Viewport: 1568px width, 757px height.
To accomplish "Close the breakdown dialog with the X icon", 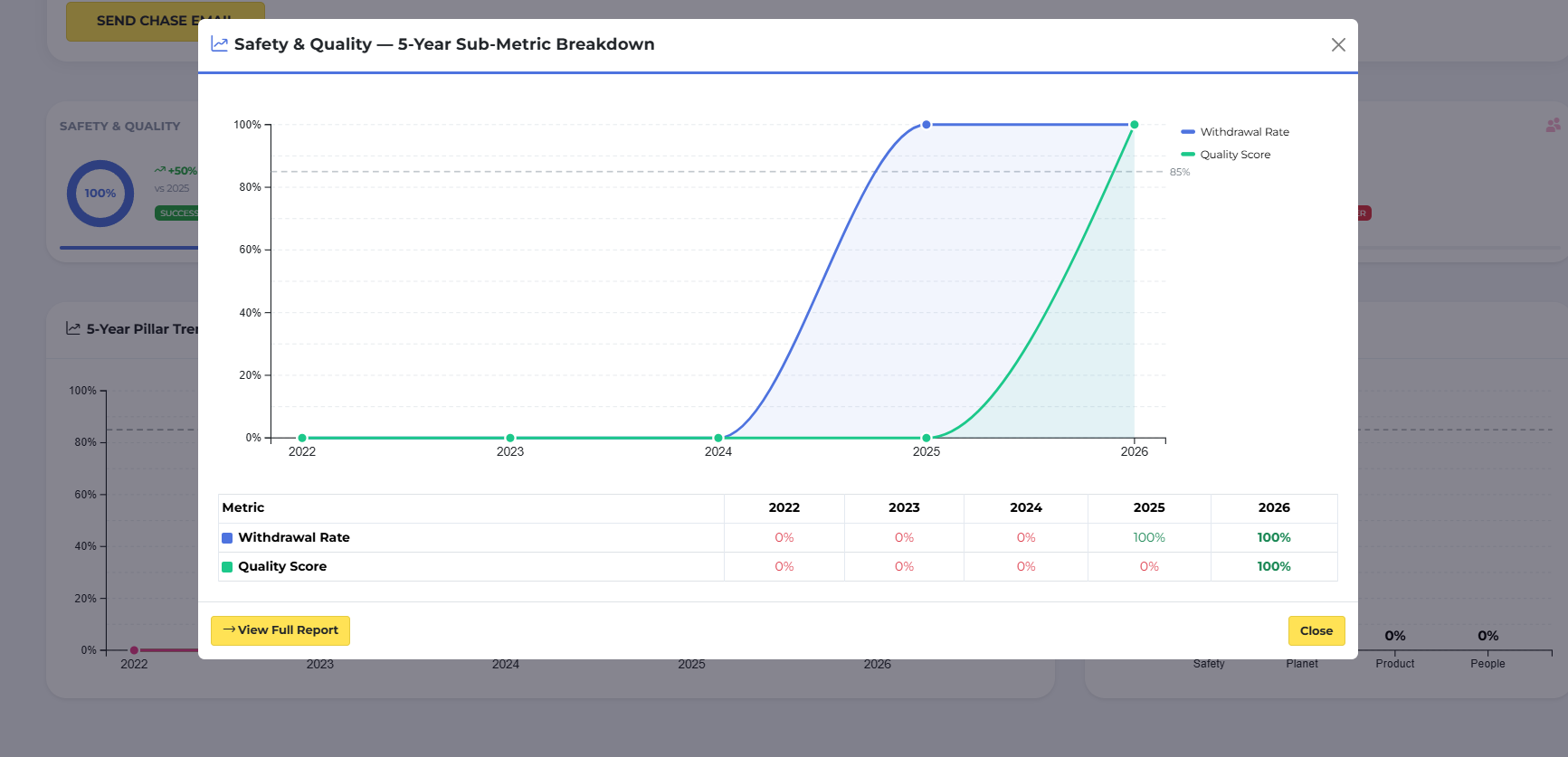I will pos(1338,45).
